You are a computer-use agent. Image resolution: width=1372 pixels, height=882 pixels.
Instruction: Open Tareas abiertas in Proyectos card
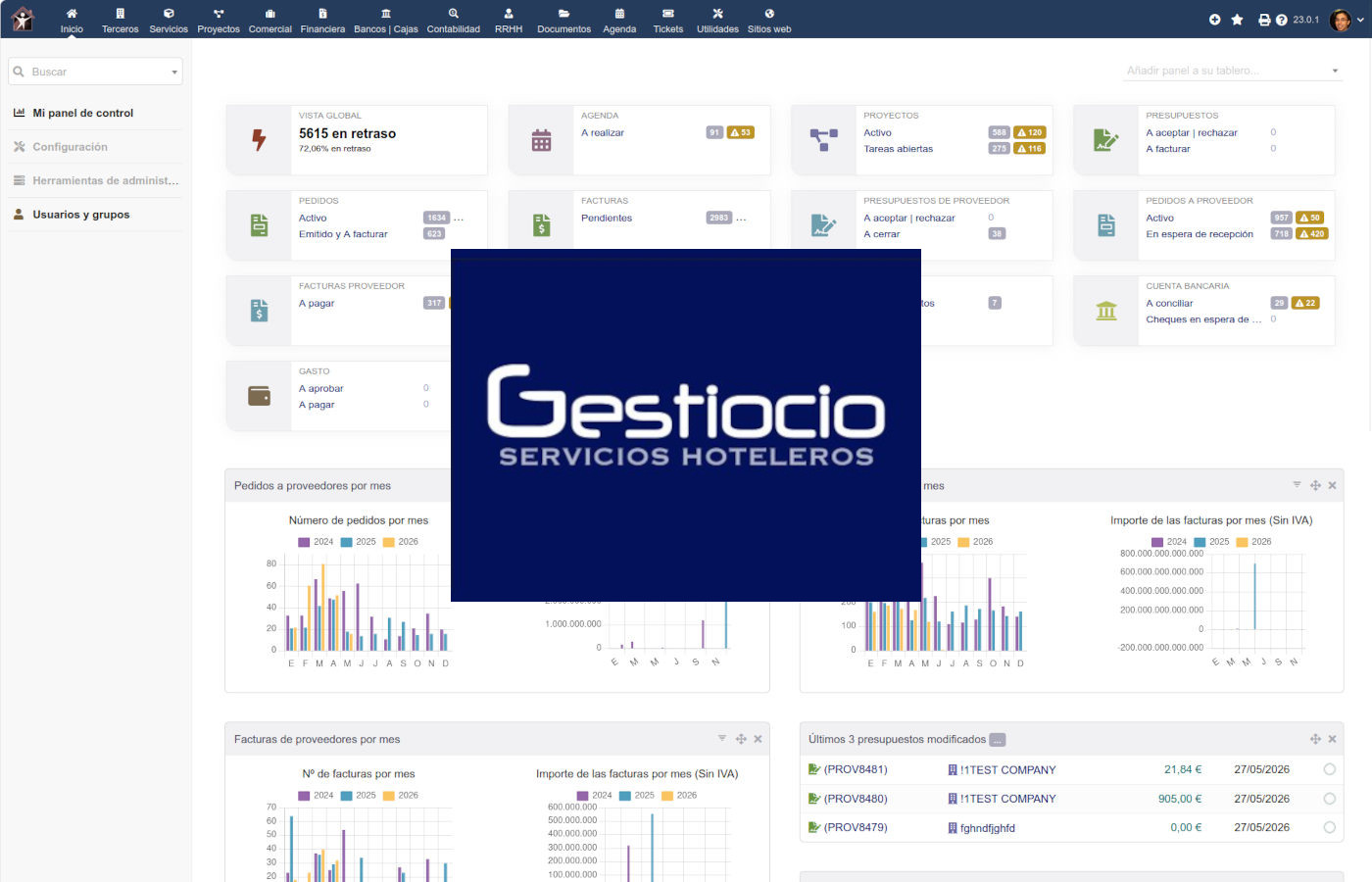point(898,149)
